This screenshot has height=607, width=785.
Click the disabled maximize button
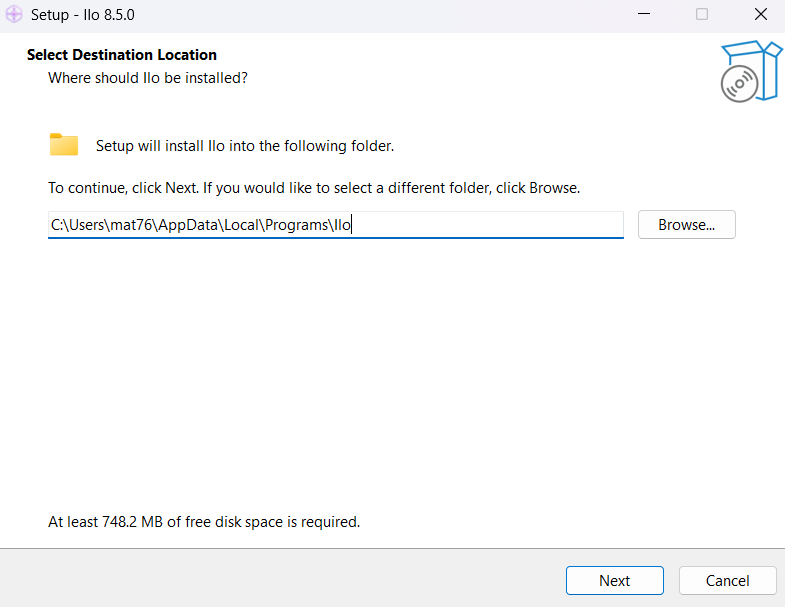[x=702, y=14]
